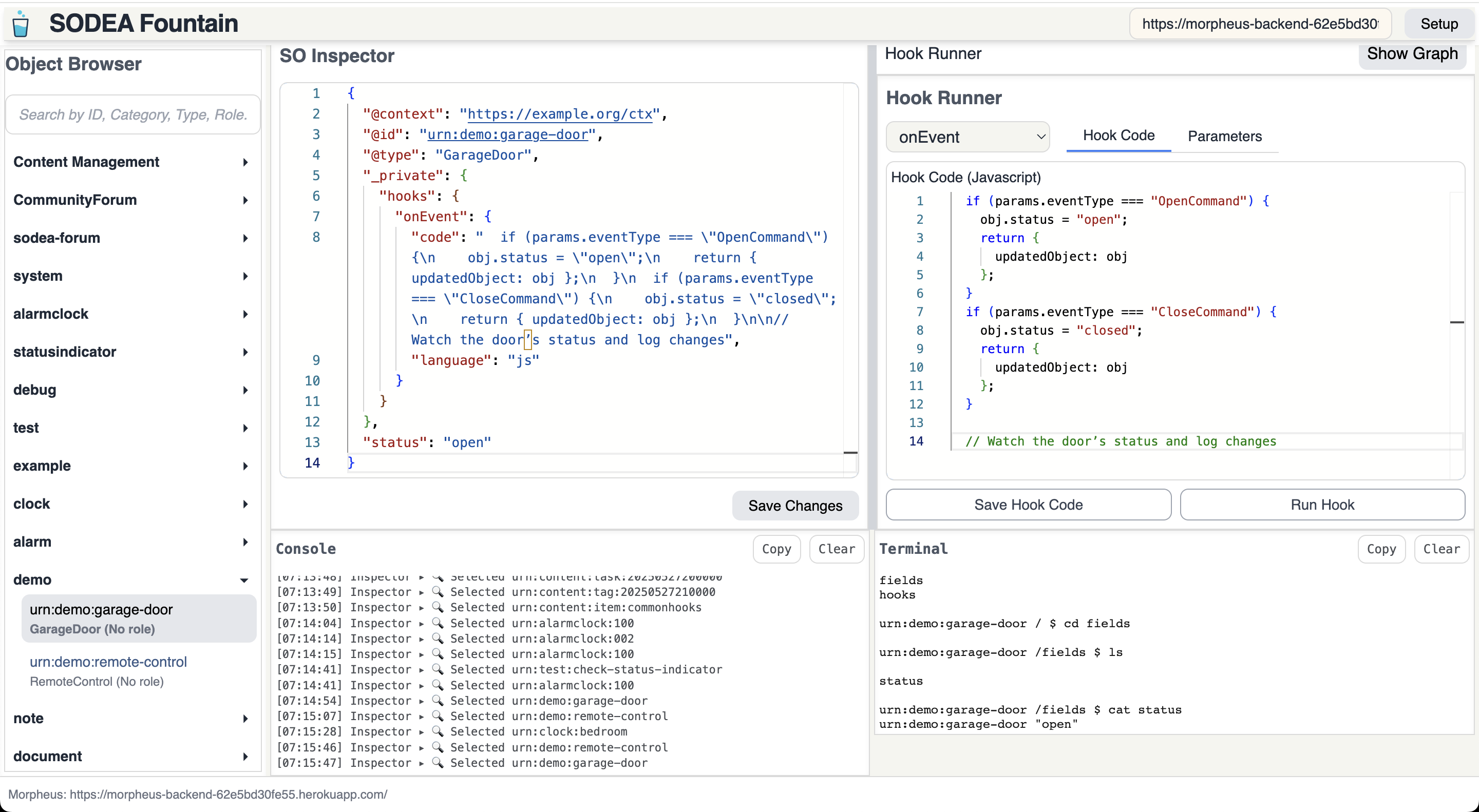Click magnifier icon on the 07:15:47 console entry

pos(438,763)
